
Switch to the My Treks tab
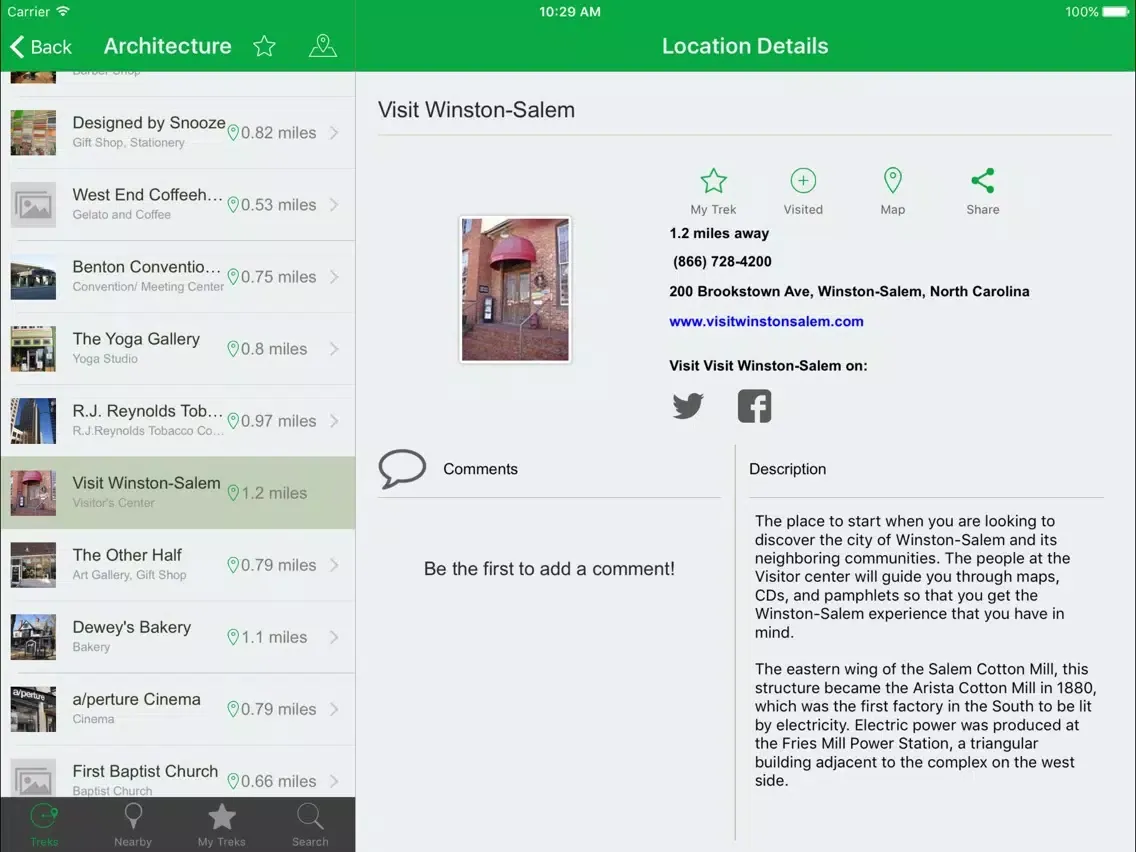pyautogui.click(x=222, y=825)
